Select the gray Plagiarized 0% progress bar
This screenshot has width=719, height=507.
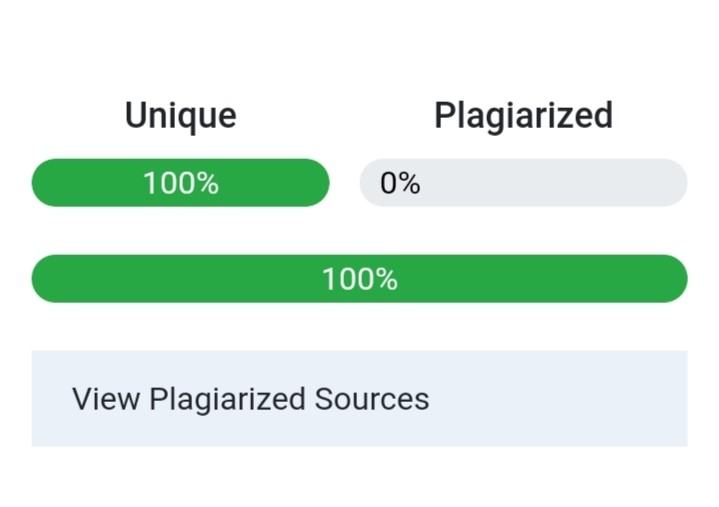[523, 182]
